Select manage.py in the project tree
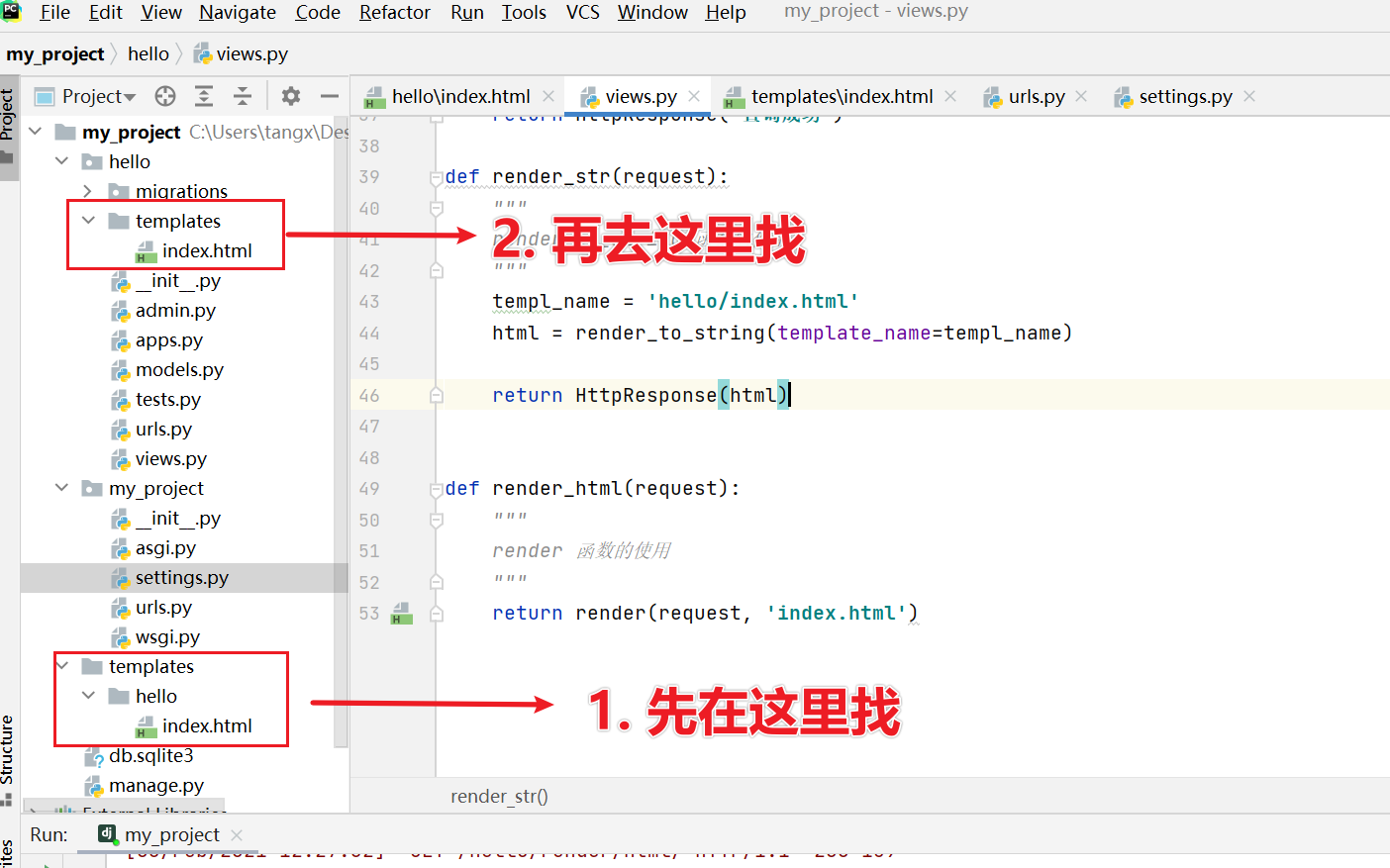Viewport: 1390px width, 868px height. (x=156, y=785)
